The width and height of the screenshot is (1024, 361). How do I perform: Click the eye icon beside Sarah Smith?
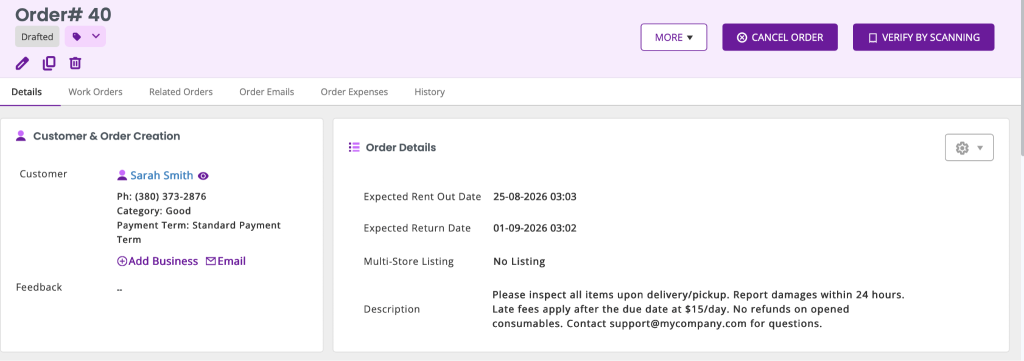coord(203,176)
